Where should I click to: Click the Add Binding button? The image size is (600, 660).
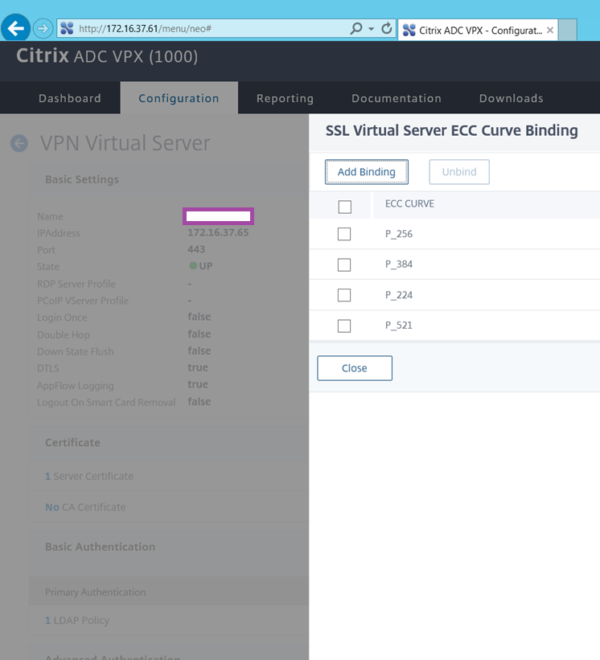click(367, 172)
